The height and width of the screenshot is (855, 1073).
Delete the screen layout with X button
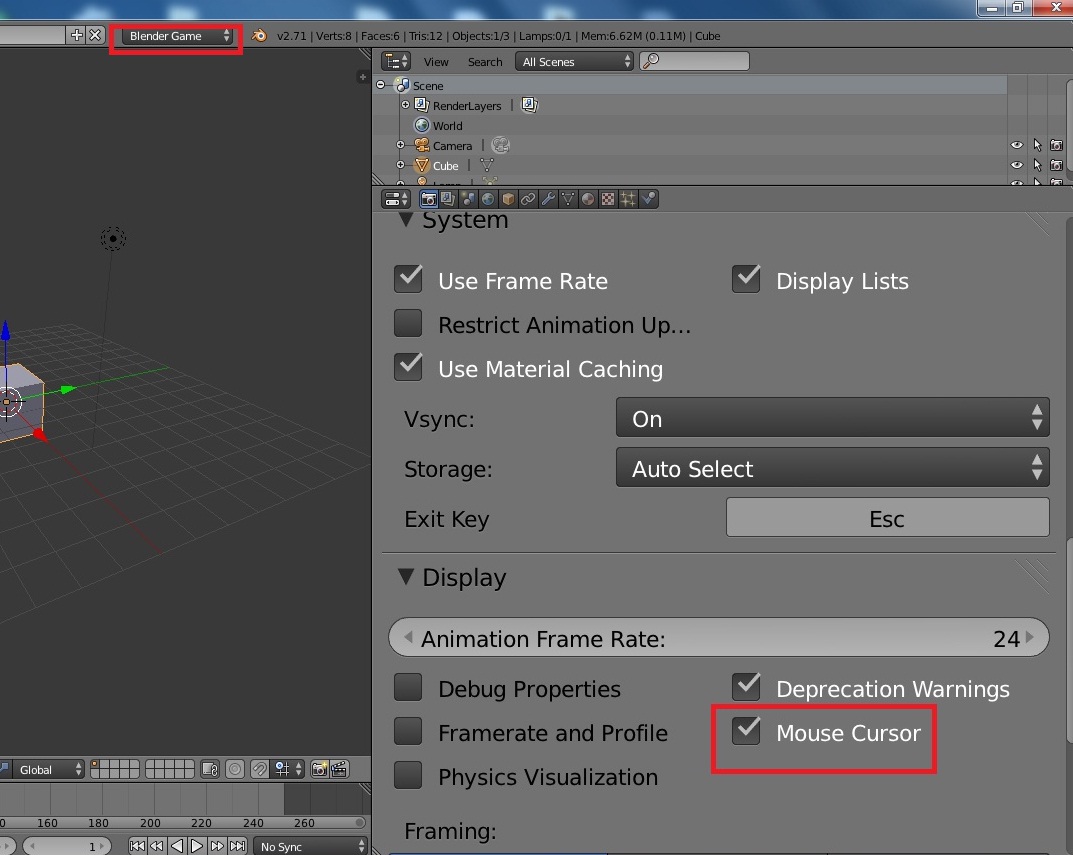[x=95, y=35]
